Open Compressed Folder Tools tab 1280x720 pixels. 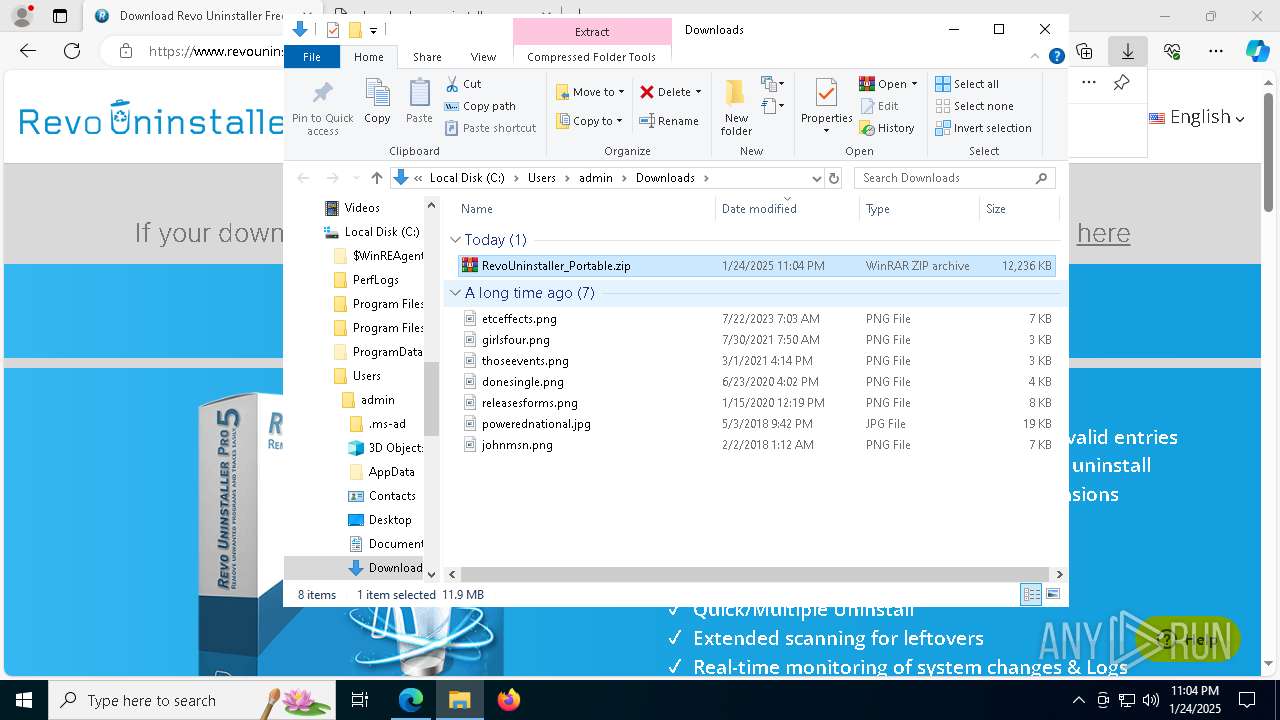[592, 57]
